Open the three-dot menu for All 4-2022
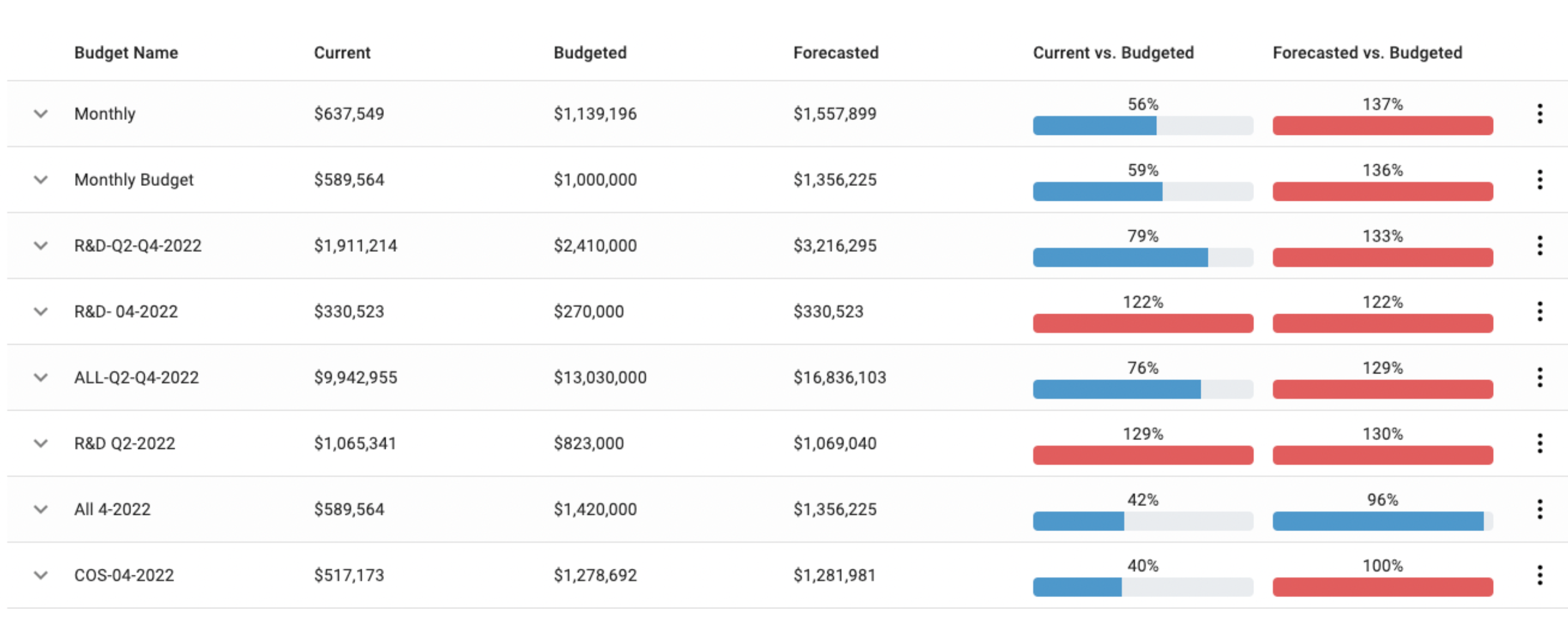This screenshot has height=637, width=1568. [x=1539, y=509]
